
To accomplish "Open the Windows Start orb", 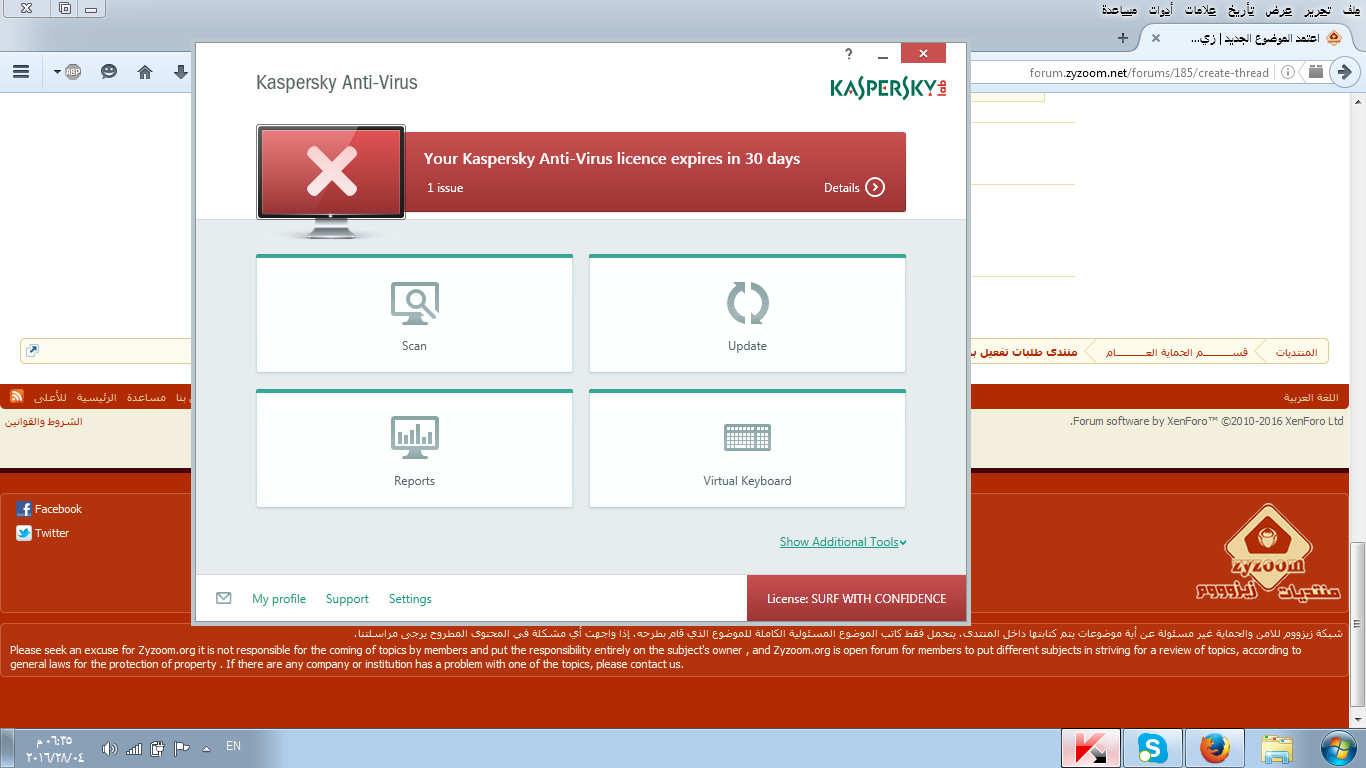I will tap(1337, 748).
